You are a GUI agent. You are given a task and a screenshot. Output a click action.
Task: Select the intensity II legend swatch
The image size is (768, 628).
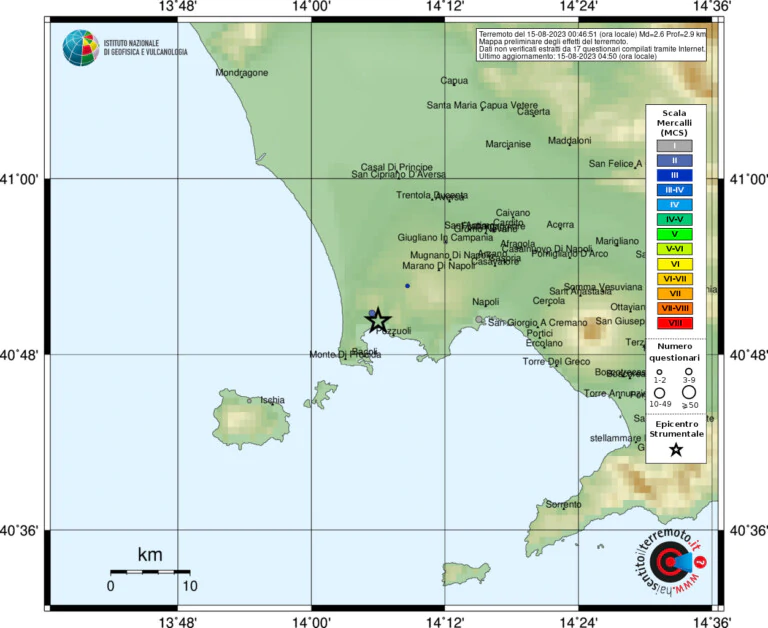674,160
